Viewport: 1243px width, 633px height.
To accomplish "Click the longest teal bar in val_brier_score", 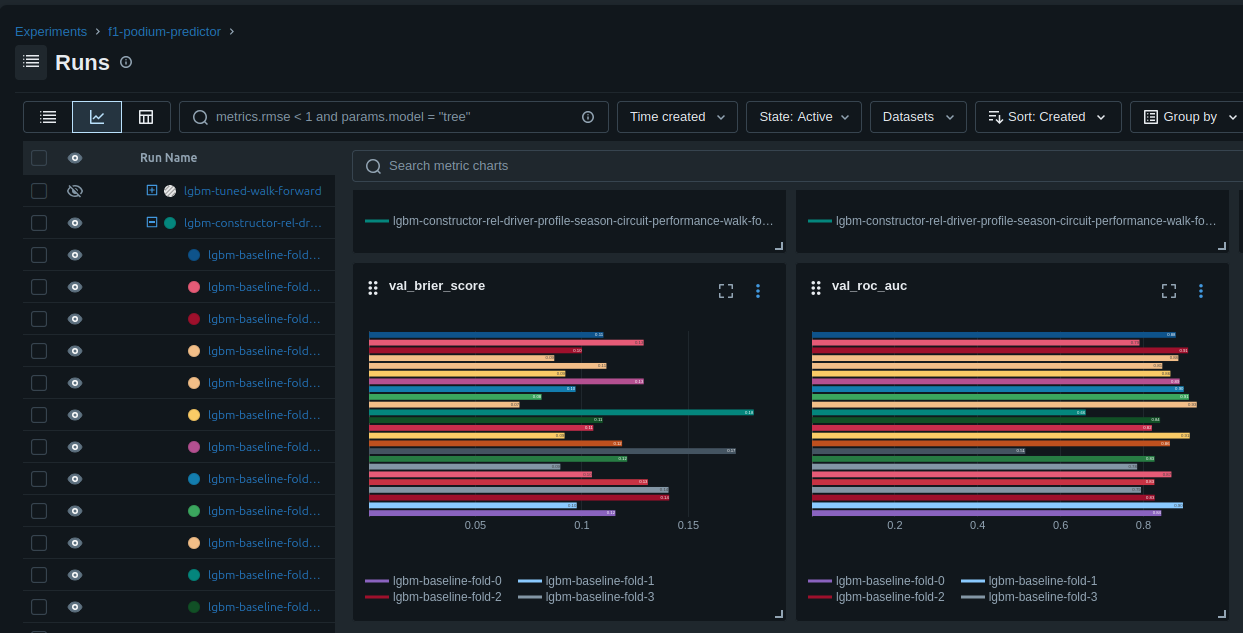I will tap(561, 412).
